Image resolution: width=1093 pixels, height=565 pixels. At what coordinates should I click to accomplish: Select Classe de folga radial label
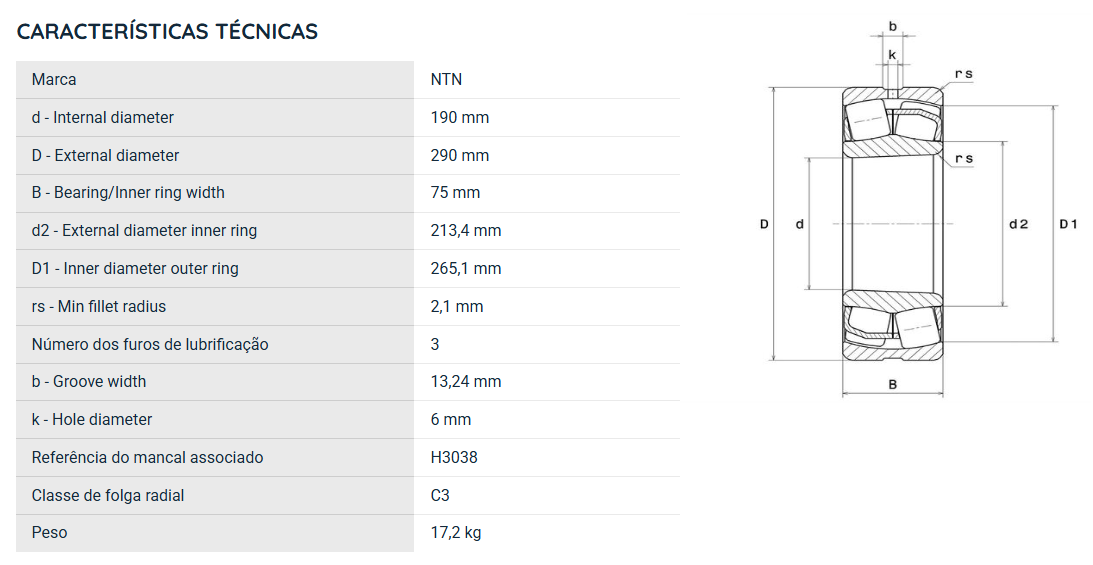pyautogui.click(x=108, y=495)
